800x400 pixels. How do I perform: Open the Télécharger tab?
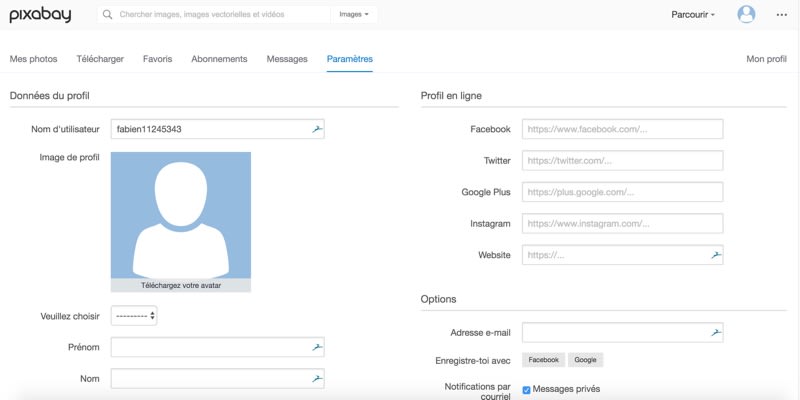coord(100,59)
